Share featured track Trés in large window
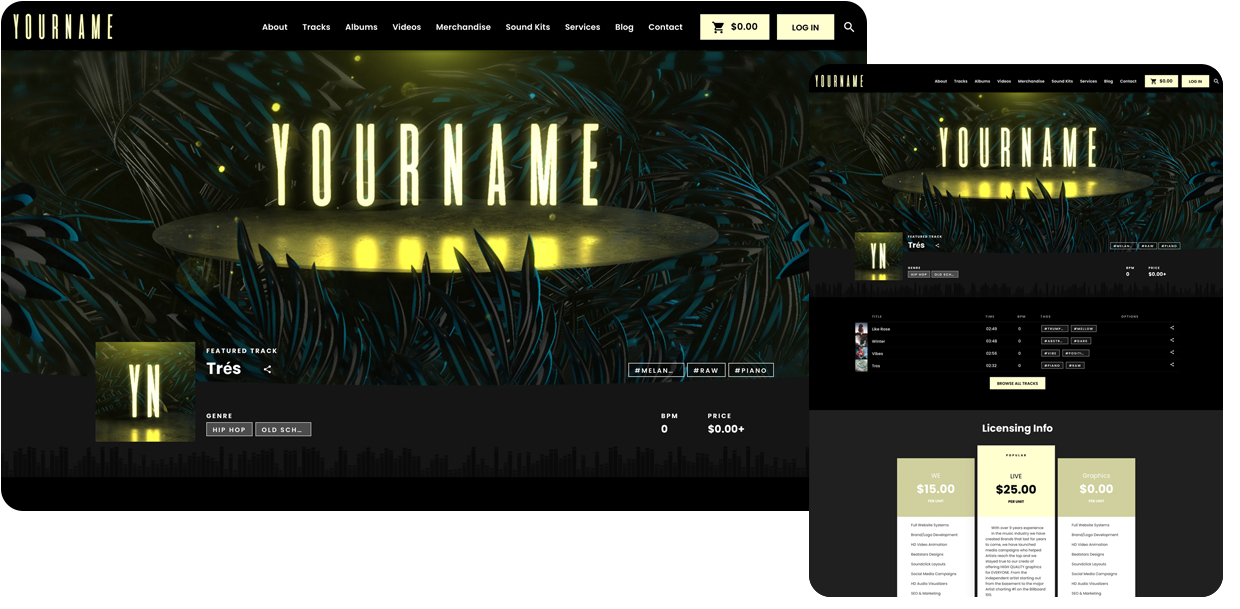Viewport: 1240px width, 609px height. coord(267,369)
